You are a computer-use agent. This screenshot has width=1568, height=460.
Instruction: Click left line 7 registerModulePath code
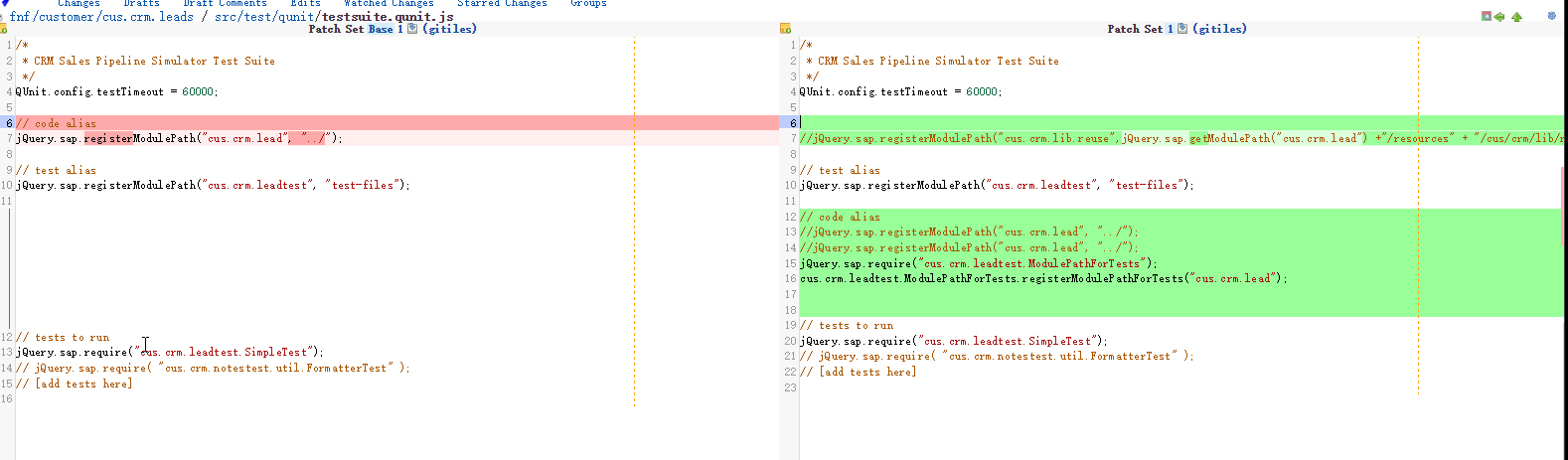tap(179, 139)
